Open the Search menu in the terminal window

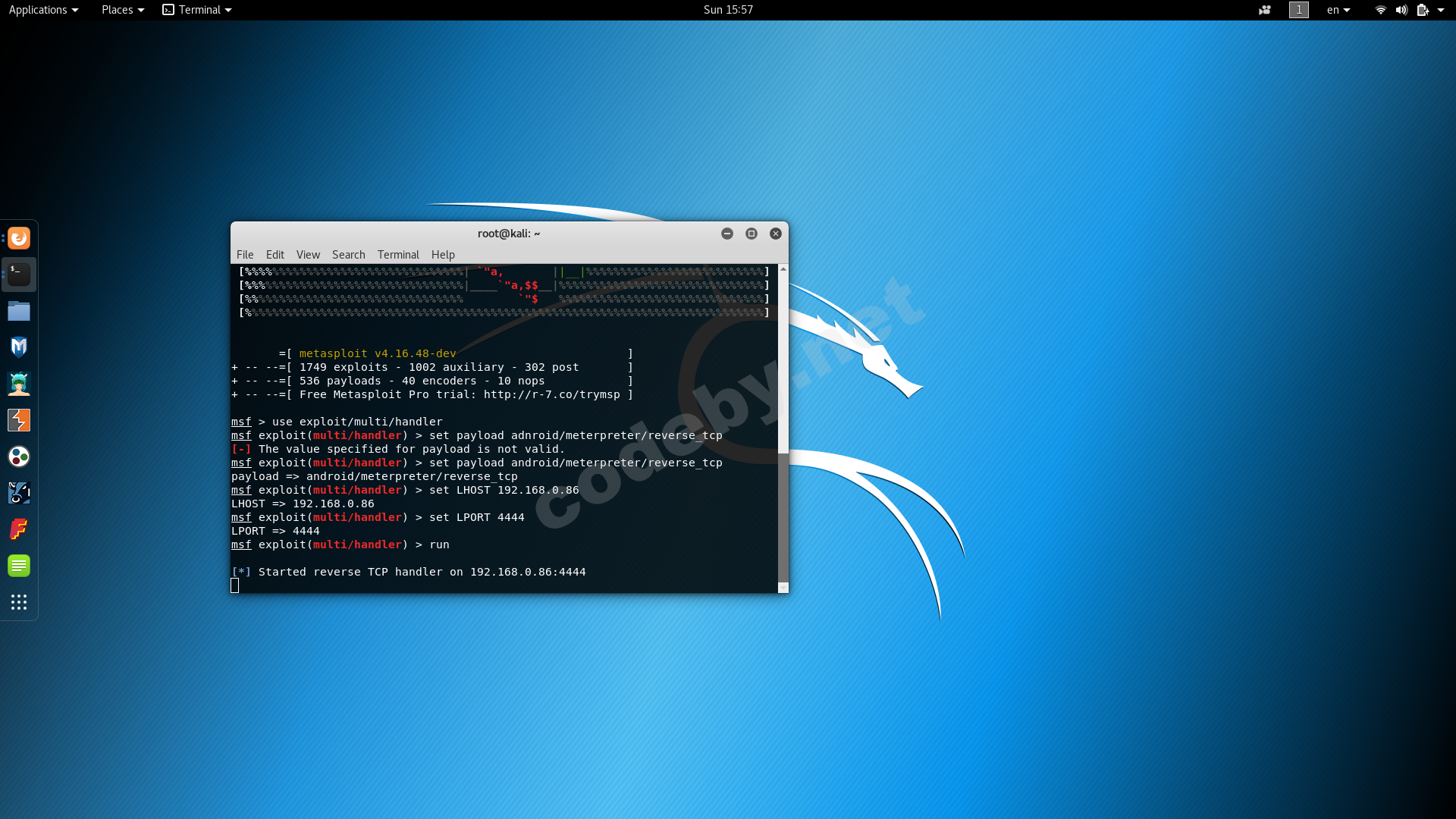pos(348,255)
